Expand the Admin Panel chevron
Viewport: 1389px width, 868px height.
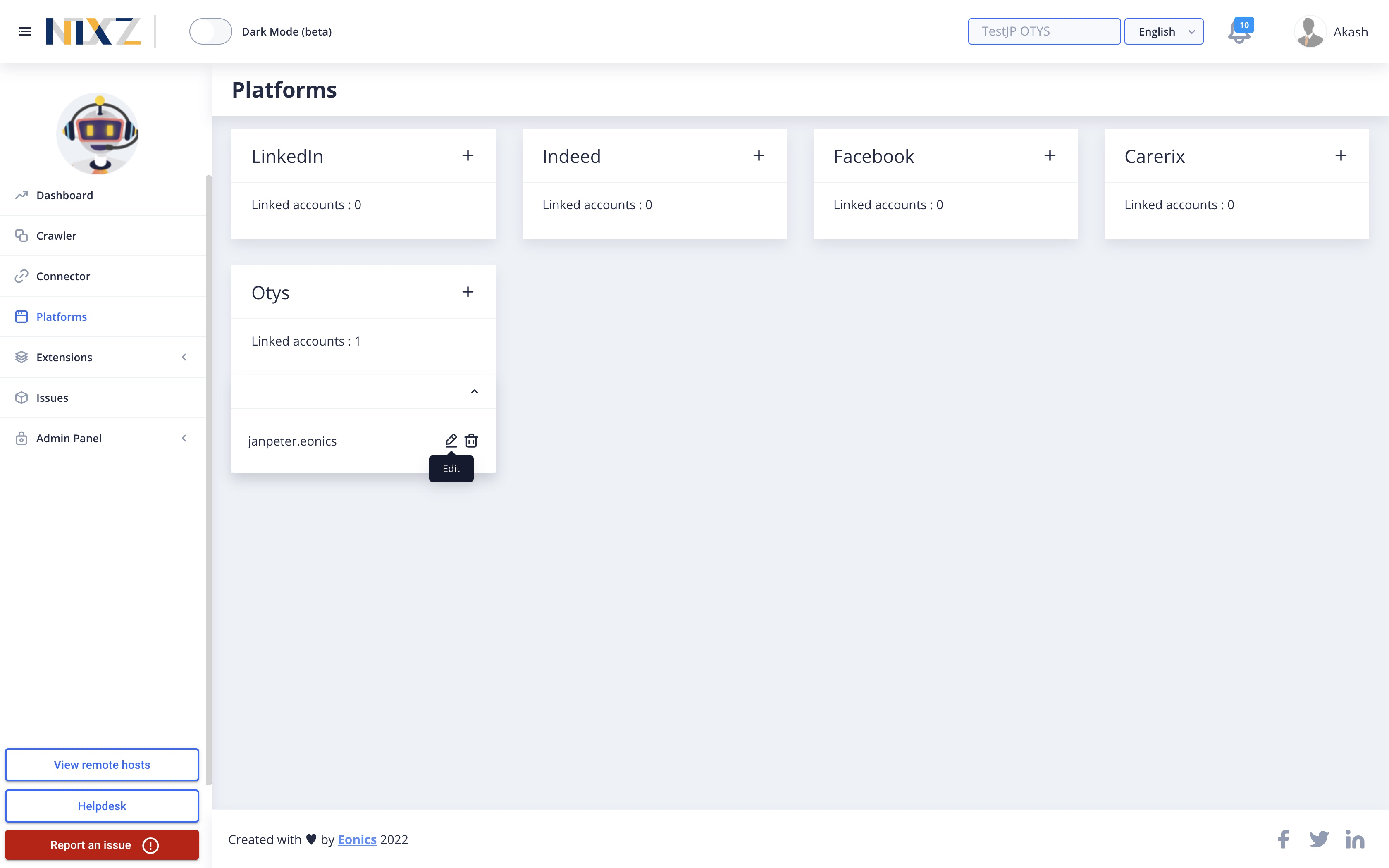coord(184,438)
